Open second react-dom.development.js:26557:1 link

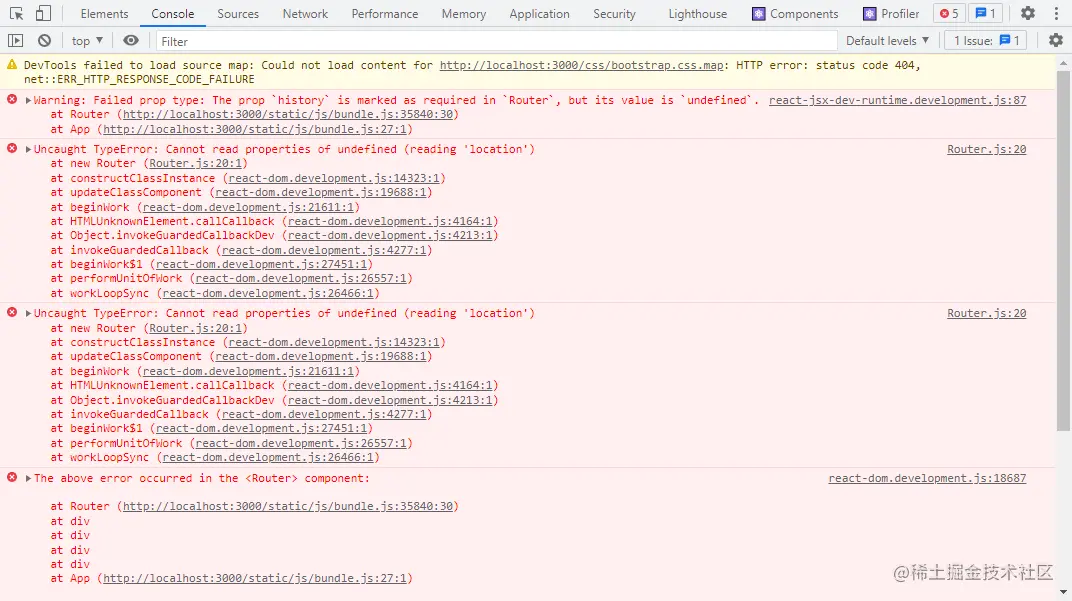click(x=301, y=443)
